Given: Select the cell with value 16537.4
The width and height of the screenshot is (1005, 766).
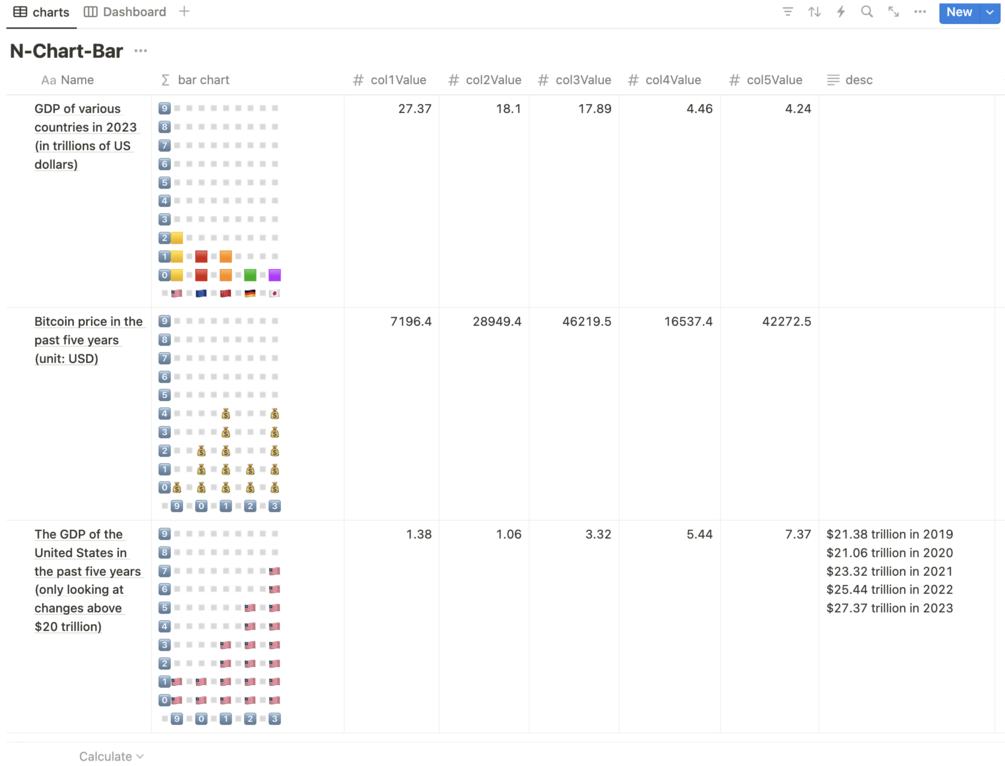Looking at the screenshot, I should tap(669, 413).
